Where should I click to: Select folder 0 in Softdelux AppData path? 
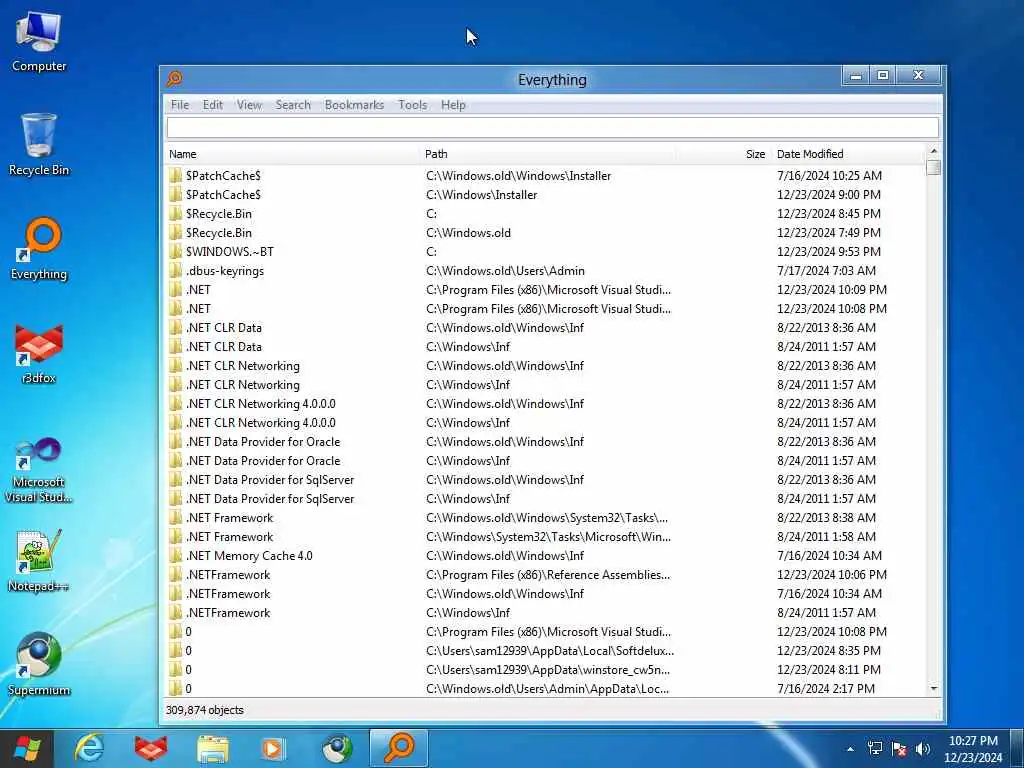(x=546, y=650)
